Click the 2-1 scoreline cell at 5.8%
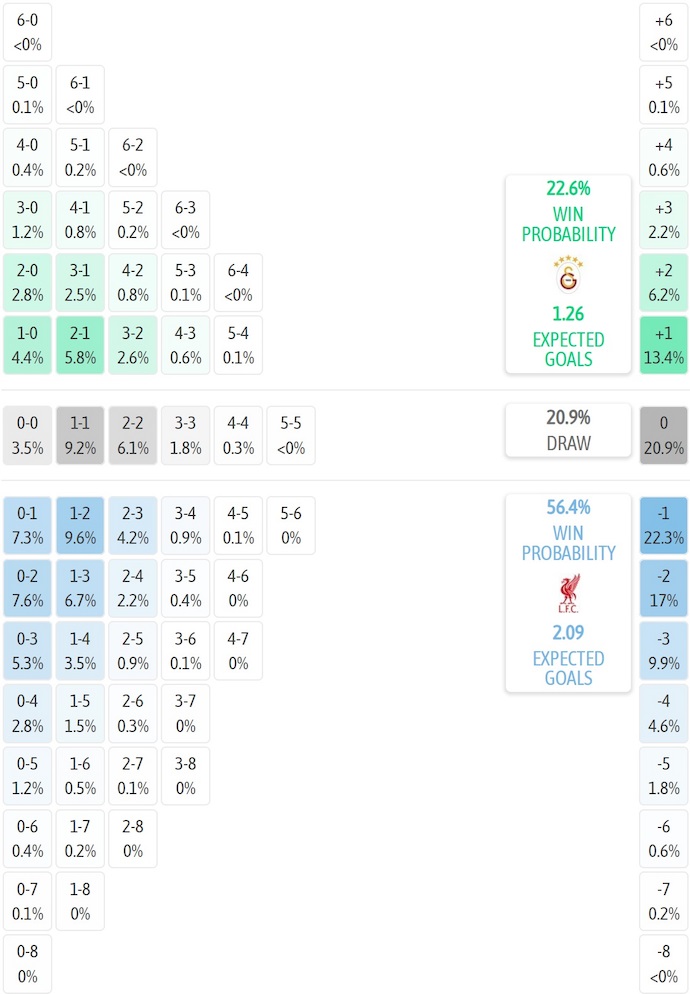This screenshot has width=690, height=994. point(80,345)
